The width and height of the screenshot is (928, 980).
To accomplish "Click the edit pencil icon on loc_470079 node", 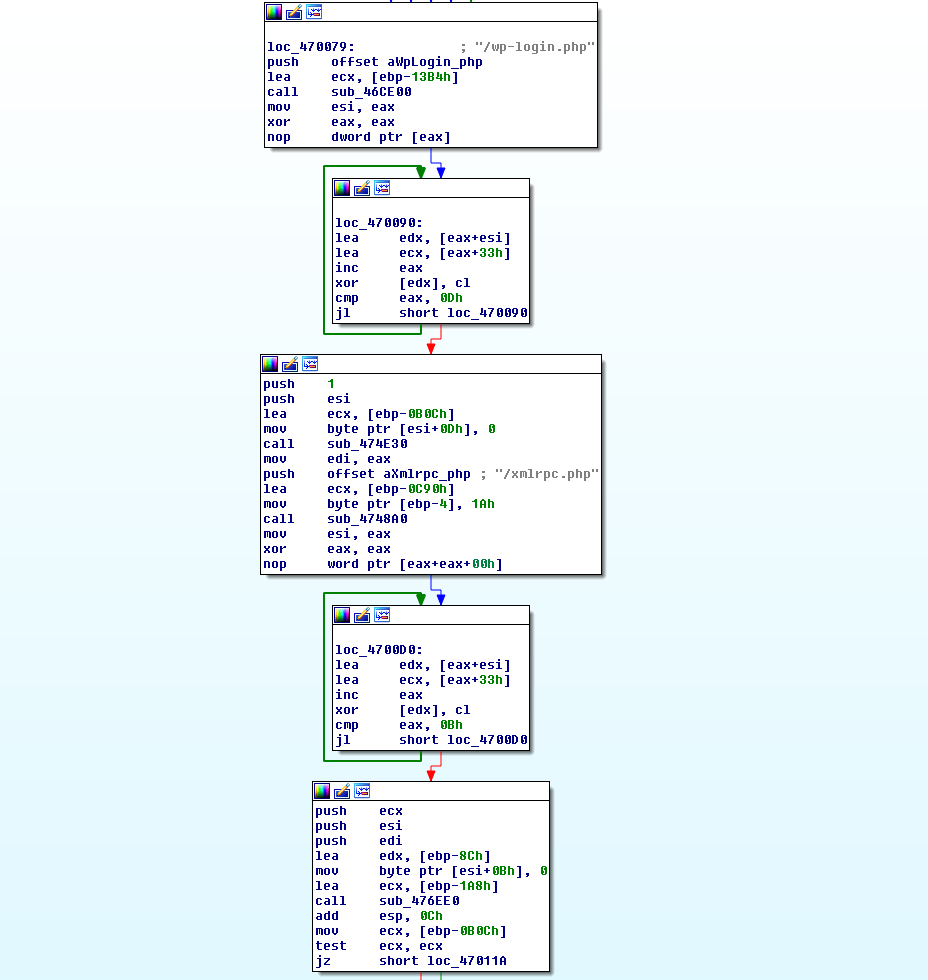I will coord(294,12).
